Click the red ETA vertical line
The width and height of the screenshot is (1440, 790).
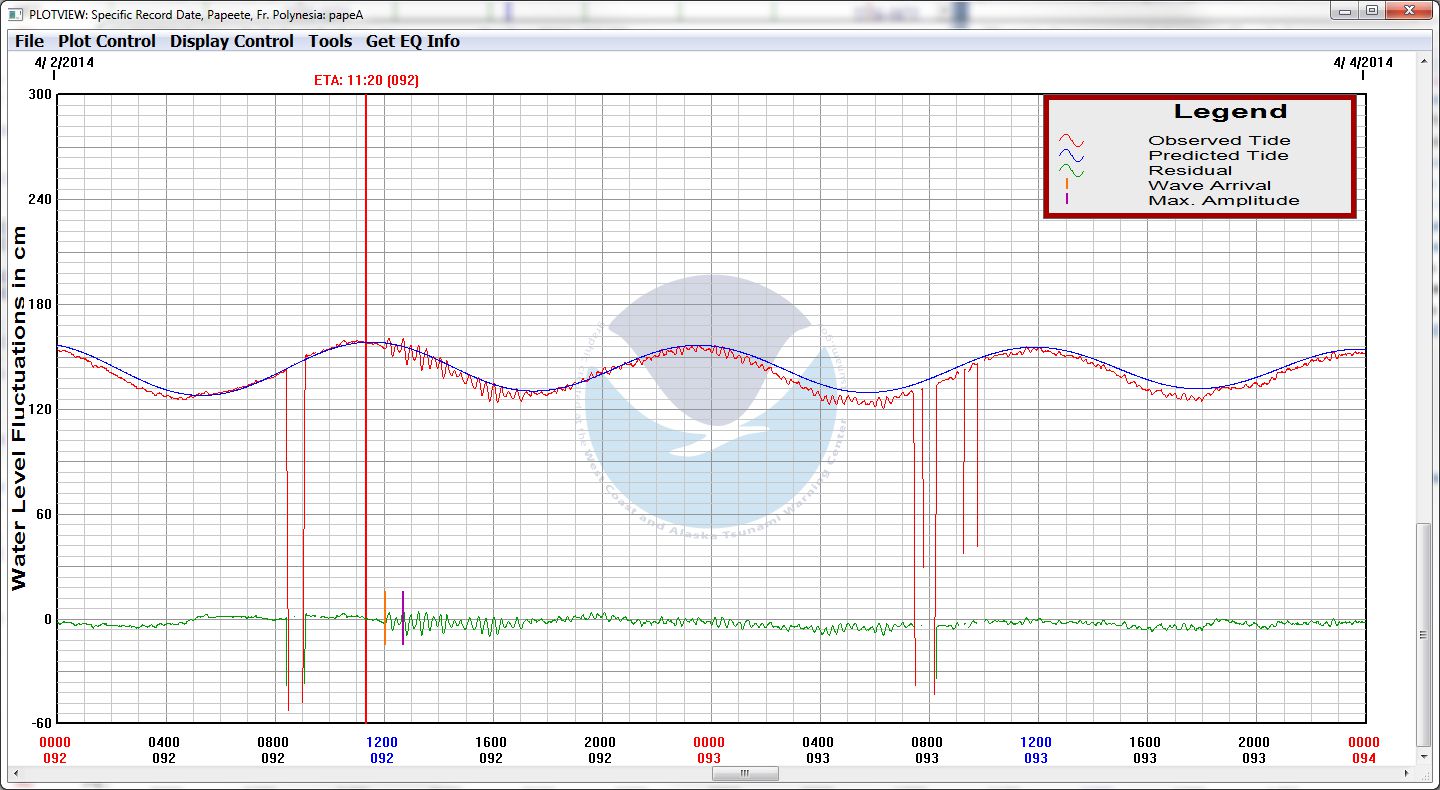[x=366, y=408]
